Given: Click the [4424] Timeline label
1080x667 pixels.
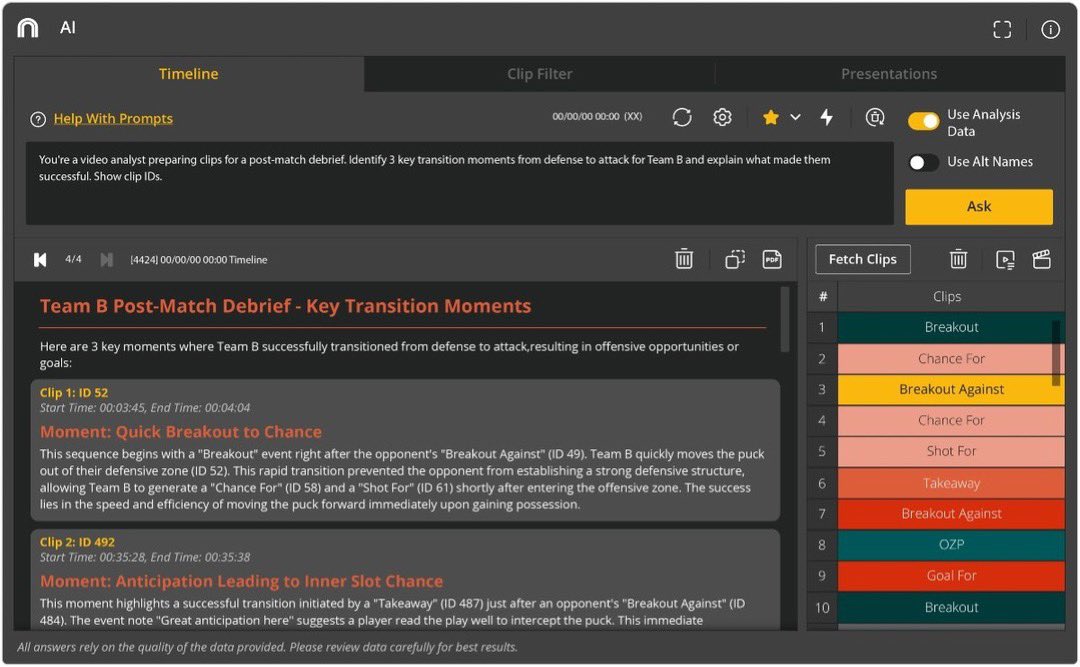Looking at the screenshot, I should point(198,260).
